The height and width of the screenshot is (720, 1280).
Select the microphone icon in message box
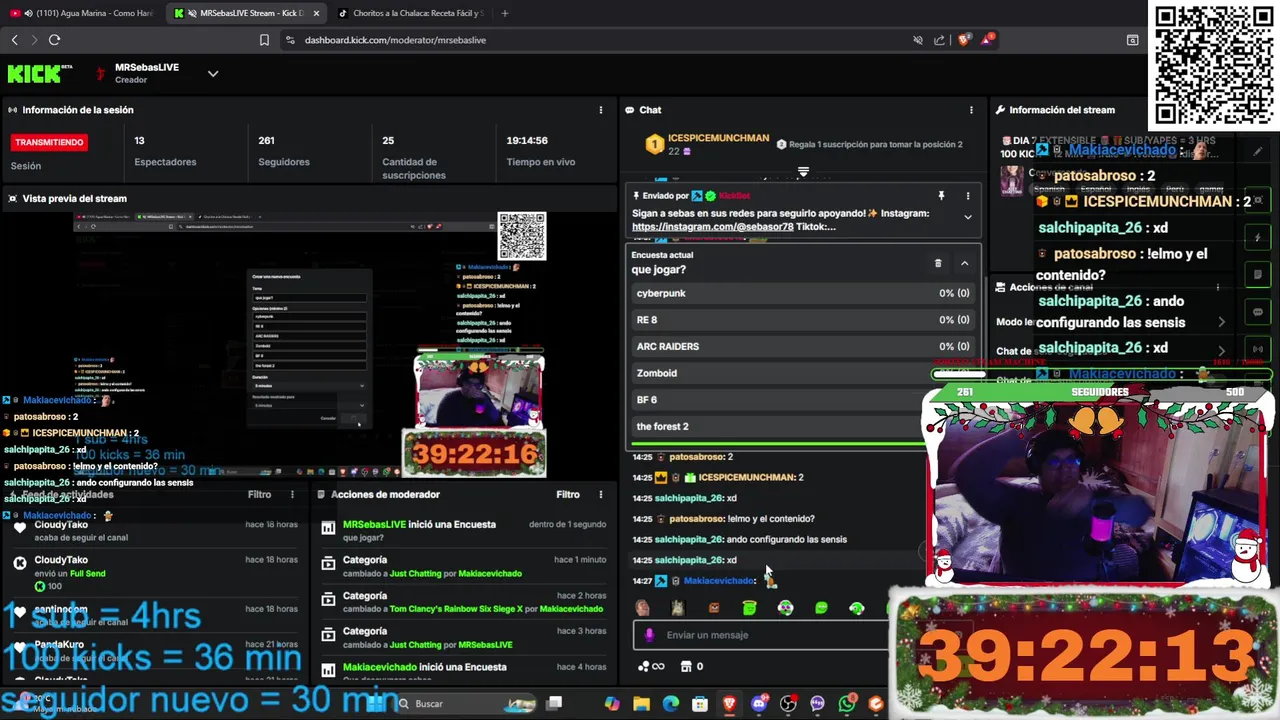(x=649, y=635)
